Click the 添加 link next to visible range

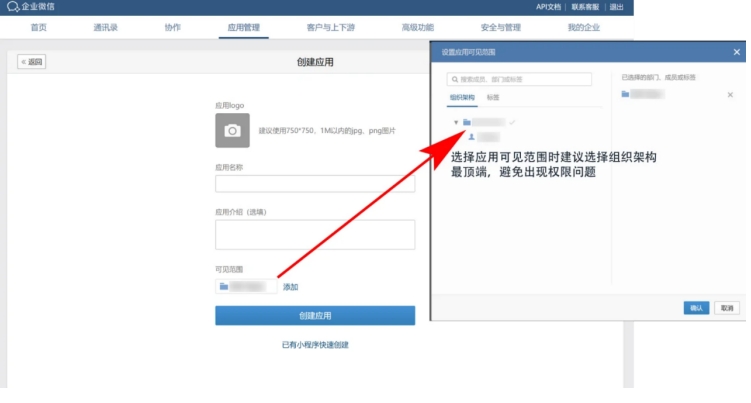click(x=290, y=287)
